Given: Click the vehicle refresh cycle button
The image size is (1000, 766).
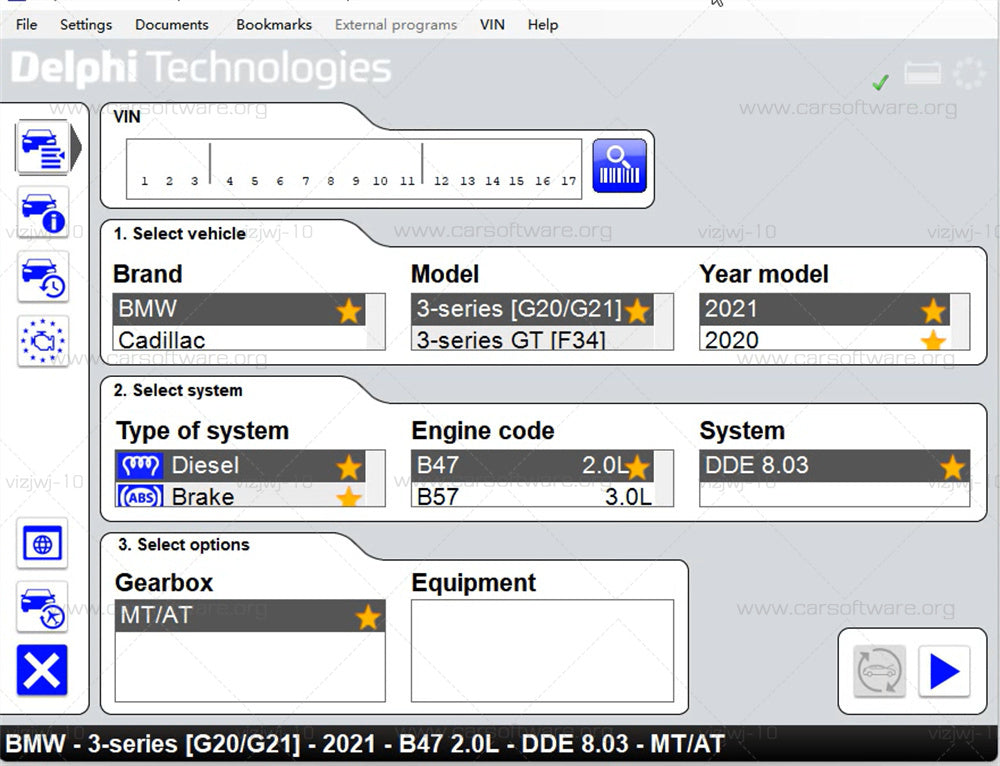Looking at the screenshot, I should pos(879,671).
